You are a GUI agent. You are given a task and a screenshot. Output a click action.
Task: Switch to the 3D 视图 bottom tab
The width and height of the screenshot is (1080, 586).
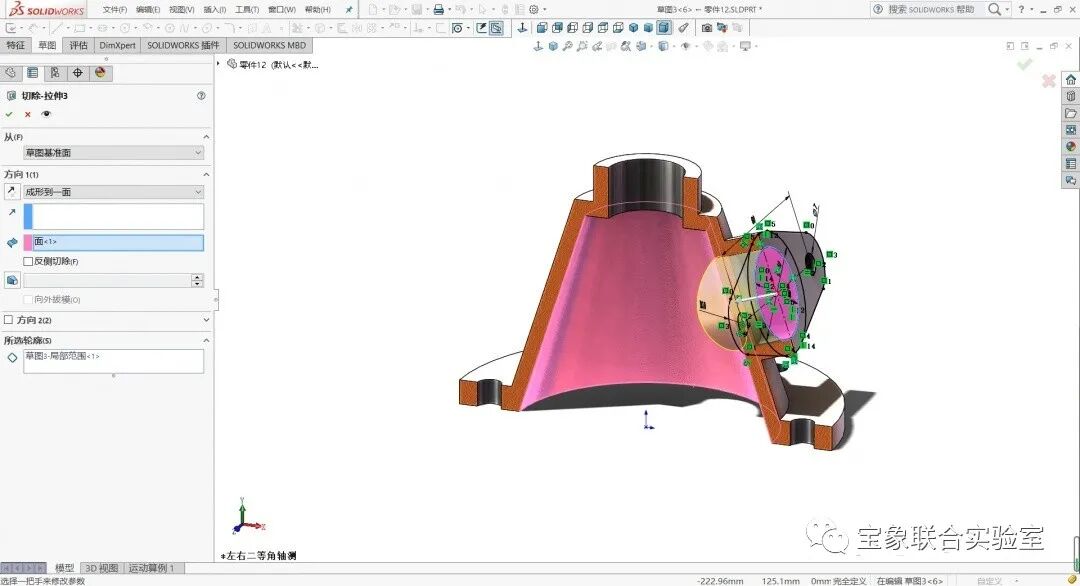(x=101, y=568)
